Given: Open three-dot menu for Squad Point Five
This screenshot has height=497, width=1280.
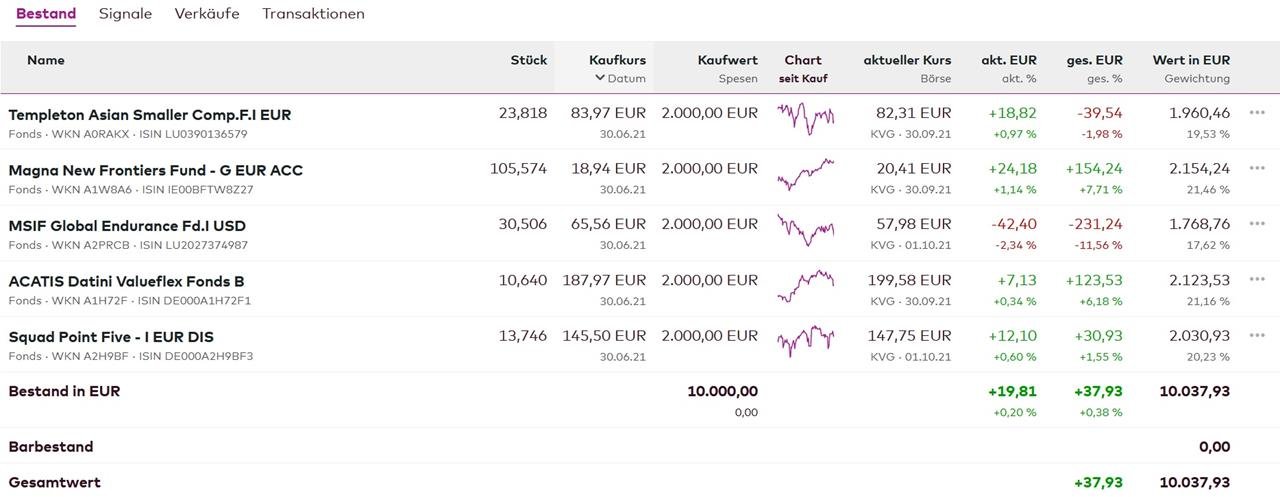Looking at the screenshot, I should coord(1257,336).
